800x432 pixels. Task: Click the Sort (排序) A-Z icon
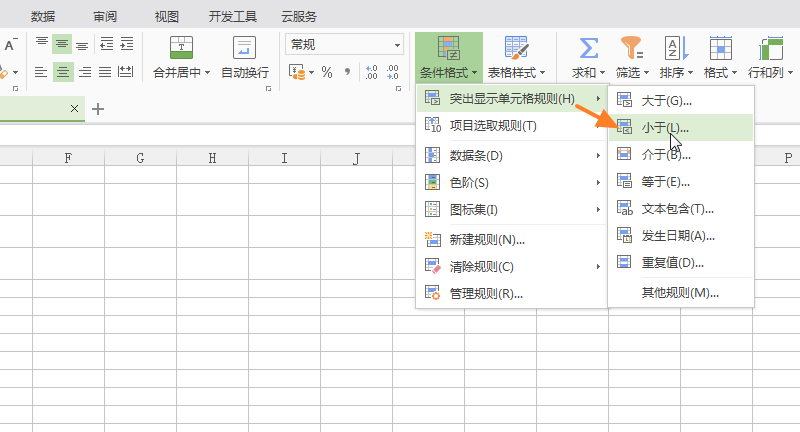(677, 48)
